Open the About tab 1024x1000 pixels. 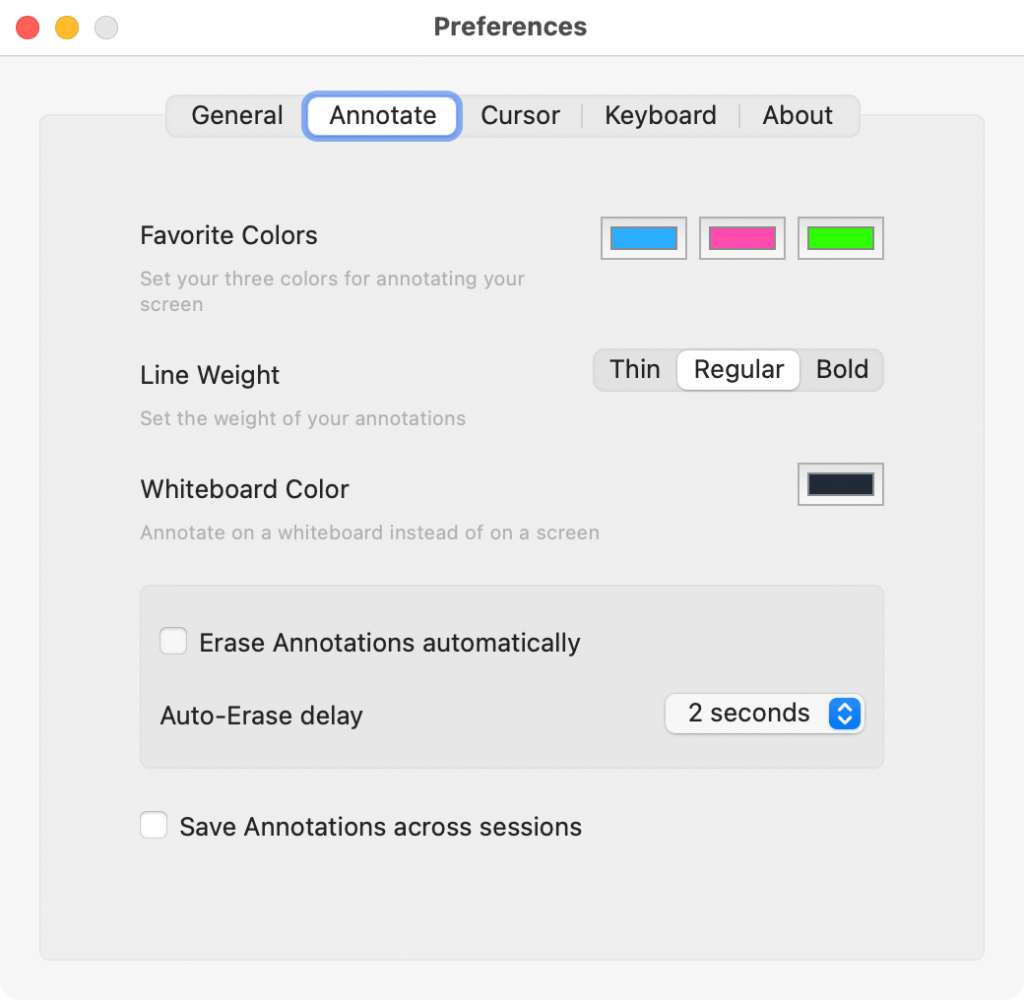[797, 115]
